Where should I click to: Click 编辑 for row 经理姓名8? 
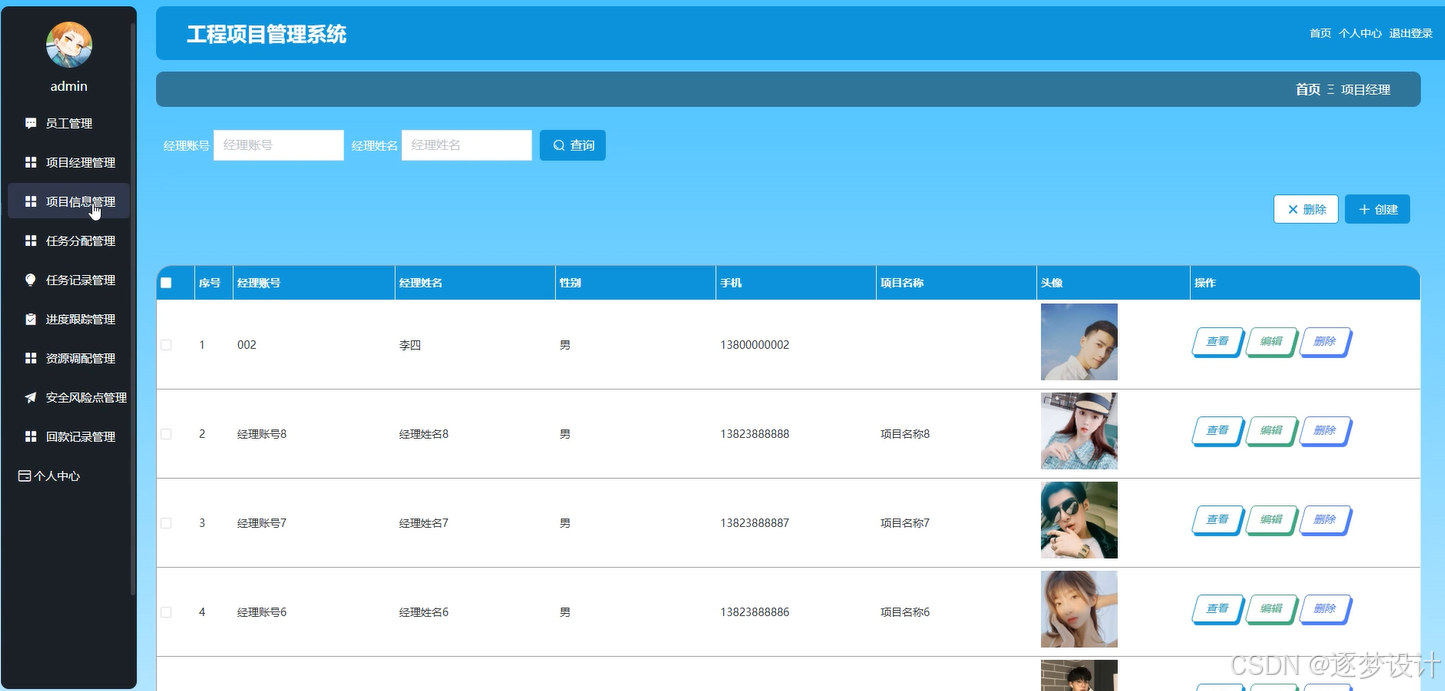(x=1271, y=431)
